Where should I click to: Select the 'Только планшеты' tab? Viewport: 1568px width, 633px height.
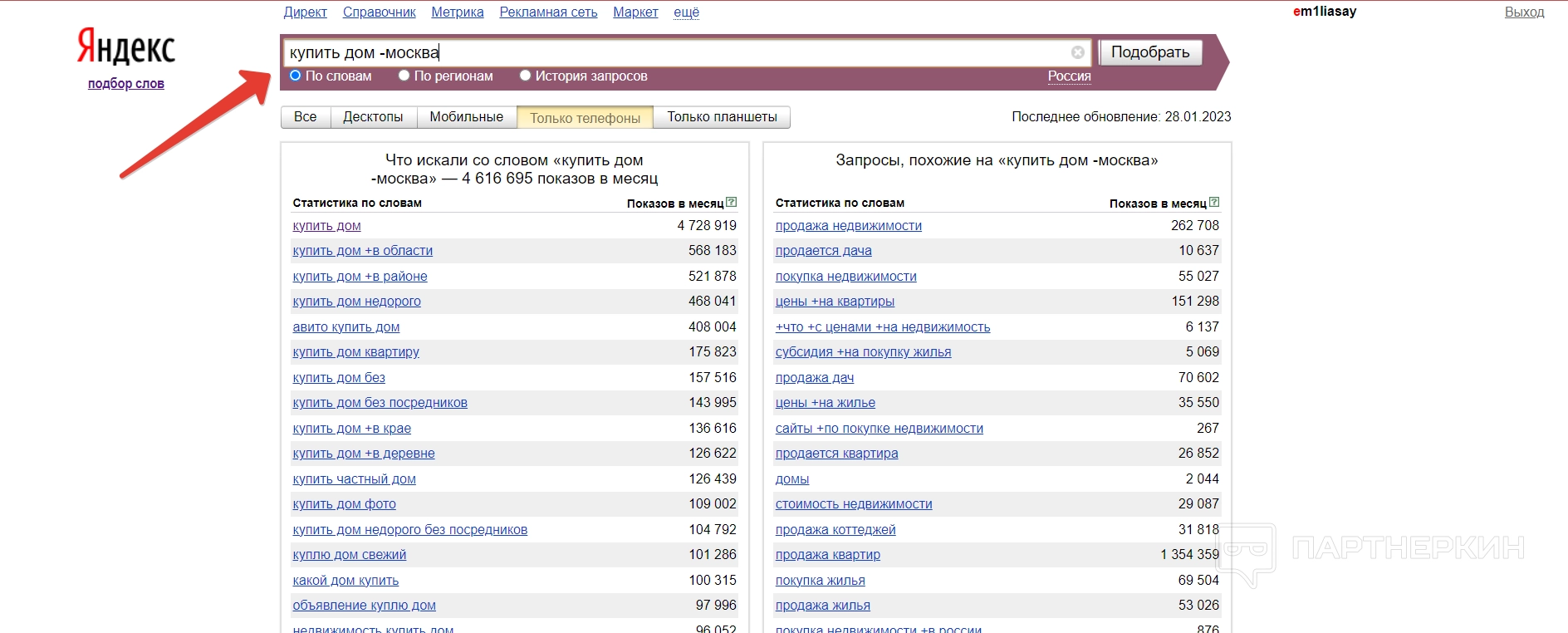coord(721,117)
